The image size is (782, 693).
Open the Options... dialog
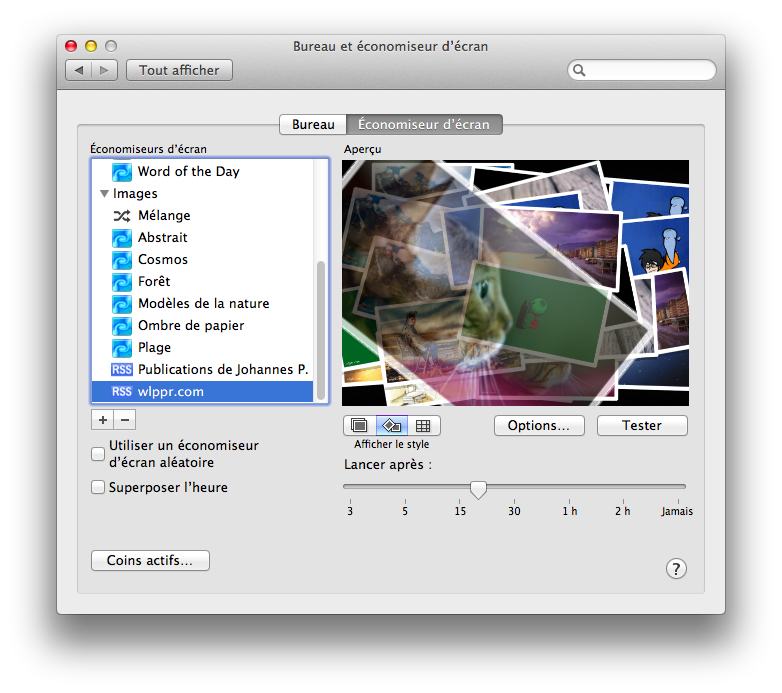pos(539,426)
